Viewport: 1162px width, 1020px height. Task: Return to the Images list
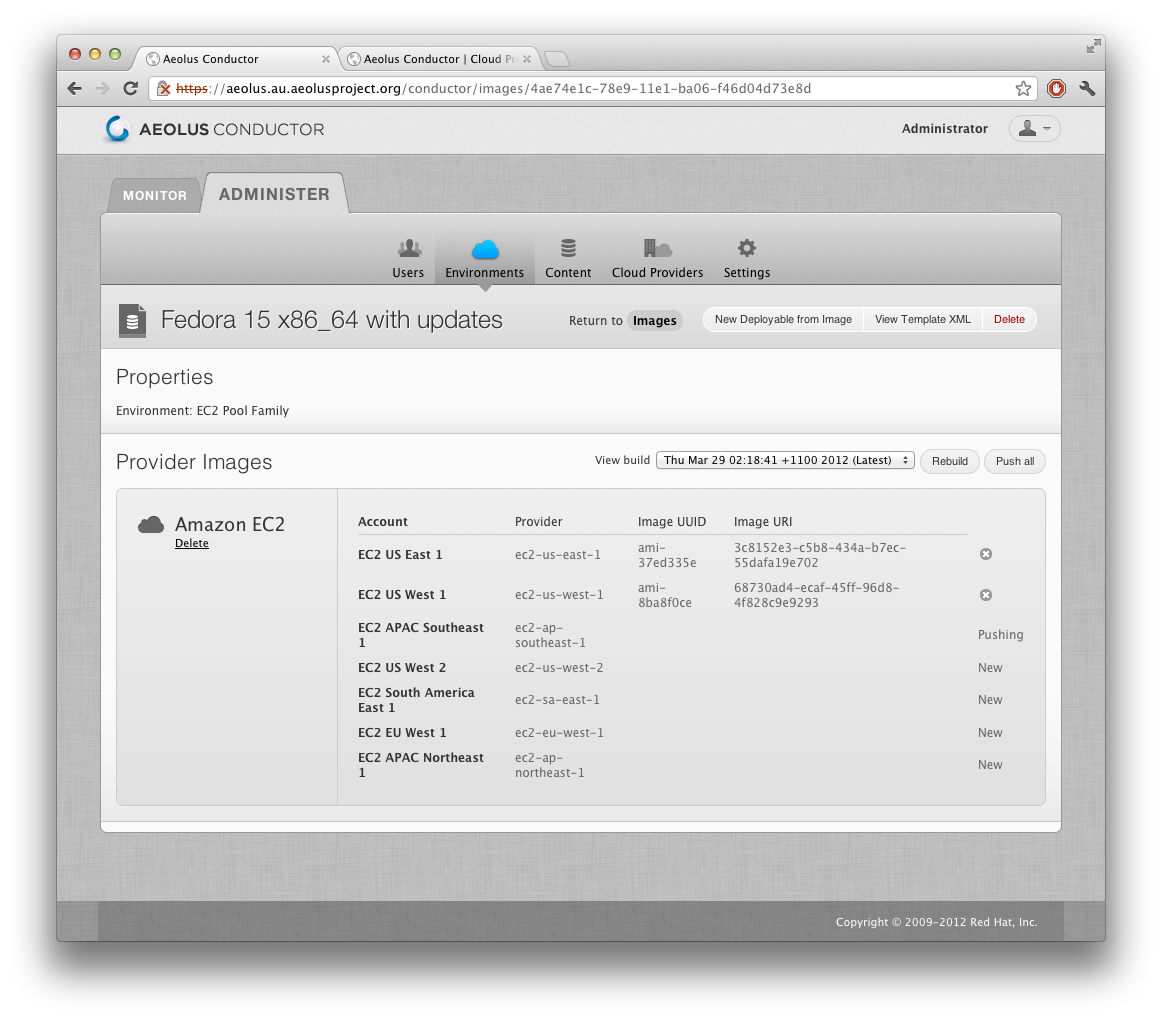[x=654, y=321]
